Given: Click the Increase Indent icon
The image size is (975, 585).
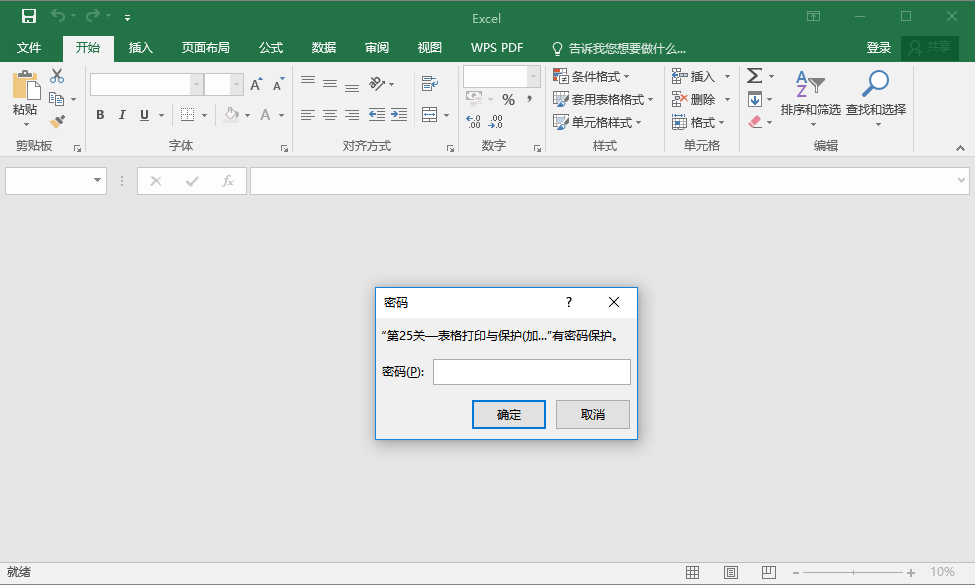Looking at the screenshot, I should pyautogui.click(x=399, y=115).
